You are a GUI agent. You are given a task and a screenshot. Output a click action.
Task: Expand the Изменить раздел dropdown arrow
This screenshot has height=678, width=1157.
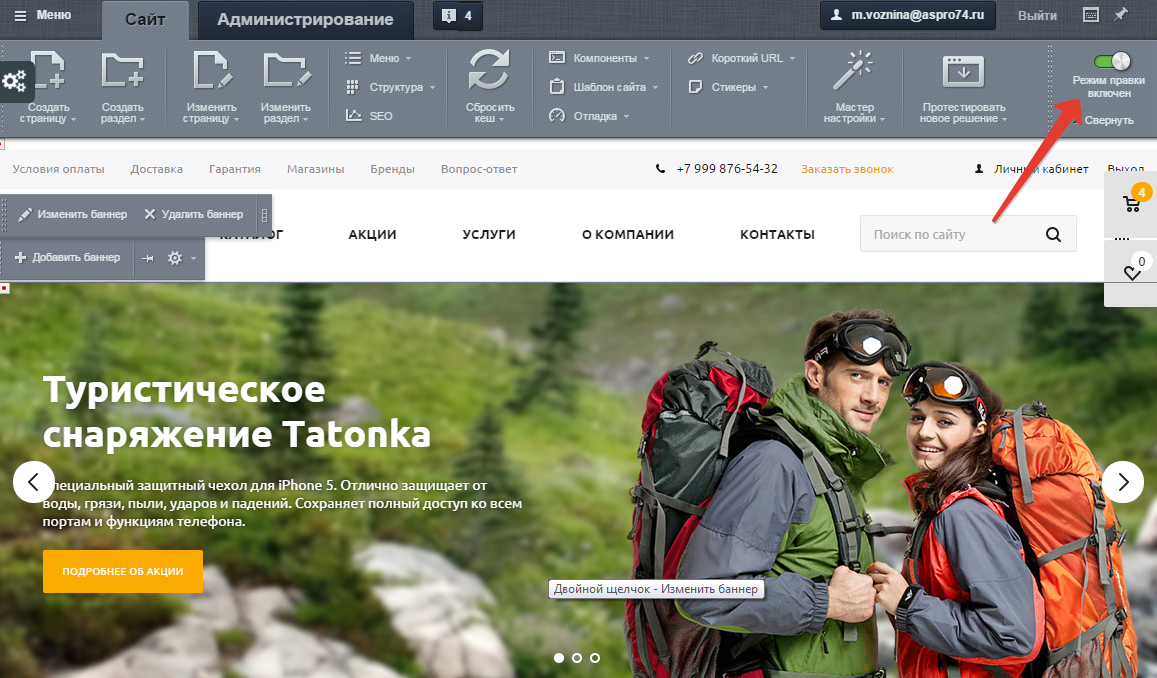307,120
